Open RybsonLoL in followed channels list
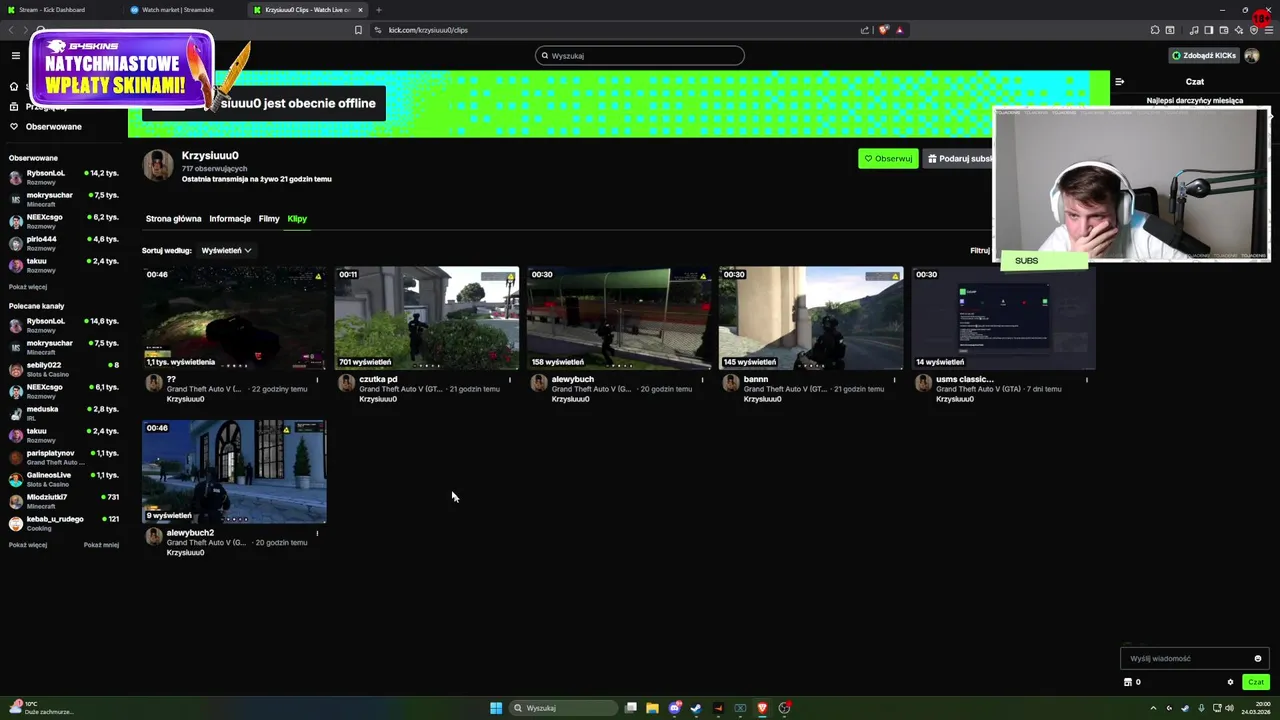This screenshot has height=720, width=1280. point(64,177)
